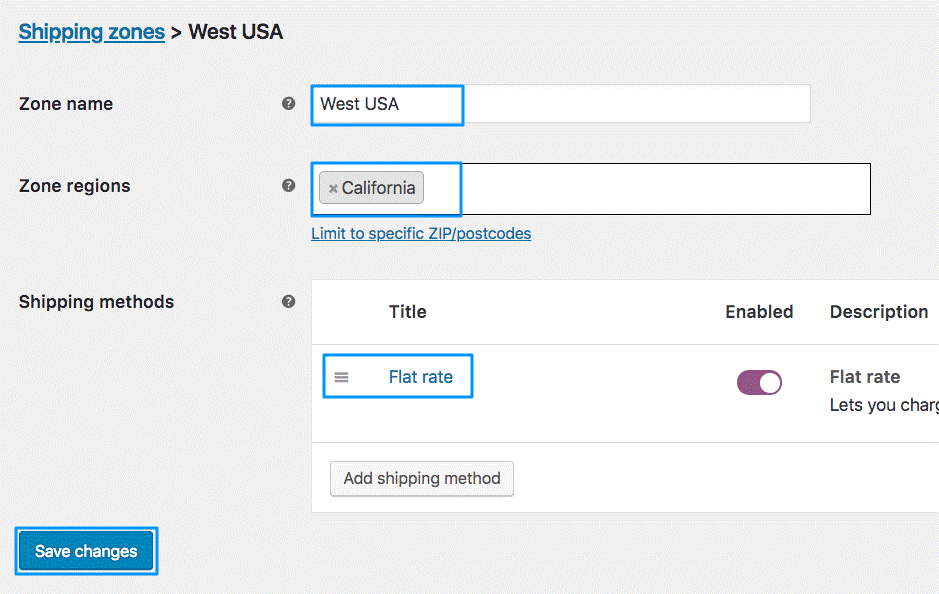Select the California region tag

pyautogui.click(x=378, y=188)
